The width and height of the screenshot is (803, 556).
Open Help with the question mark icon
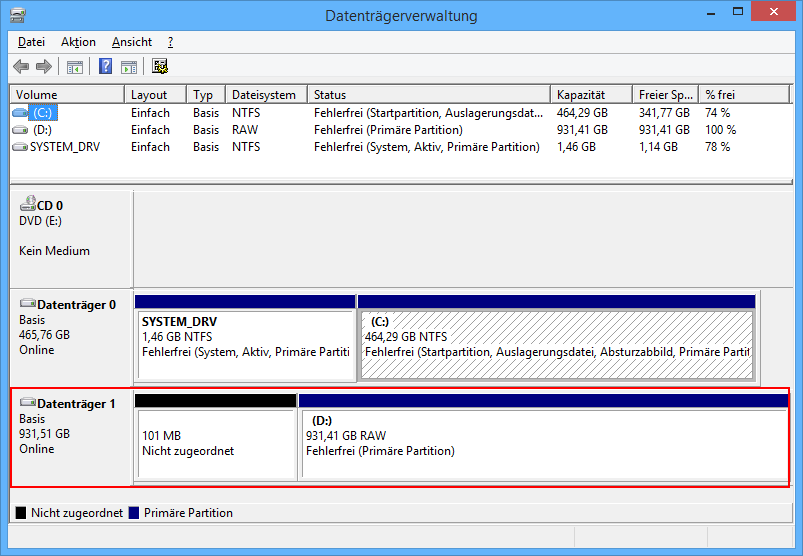(x=105, y=66)
